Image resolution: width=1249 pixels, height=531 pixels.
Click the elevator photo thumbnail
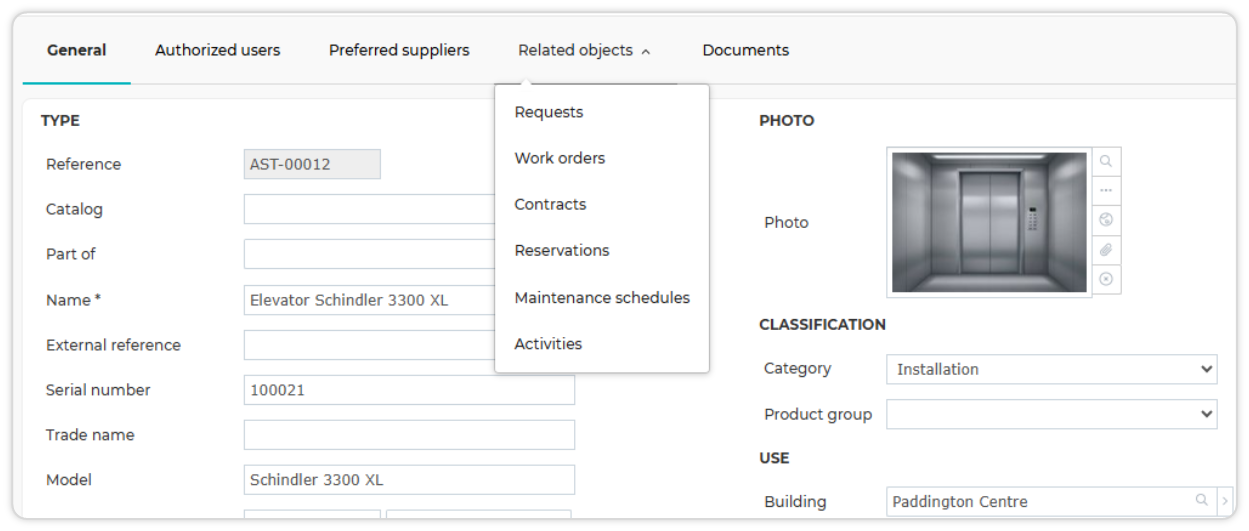(x=989, y=222)
